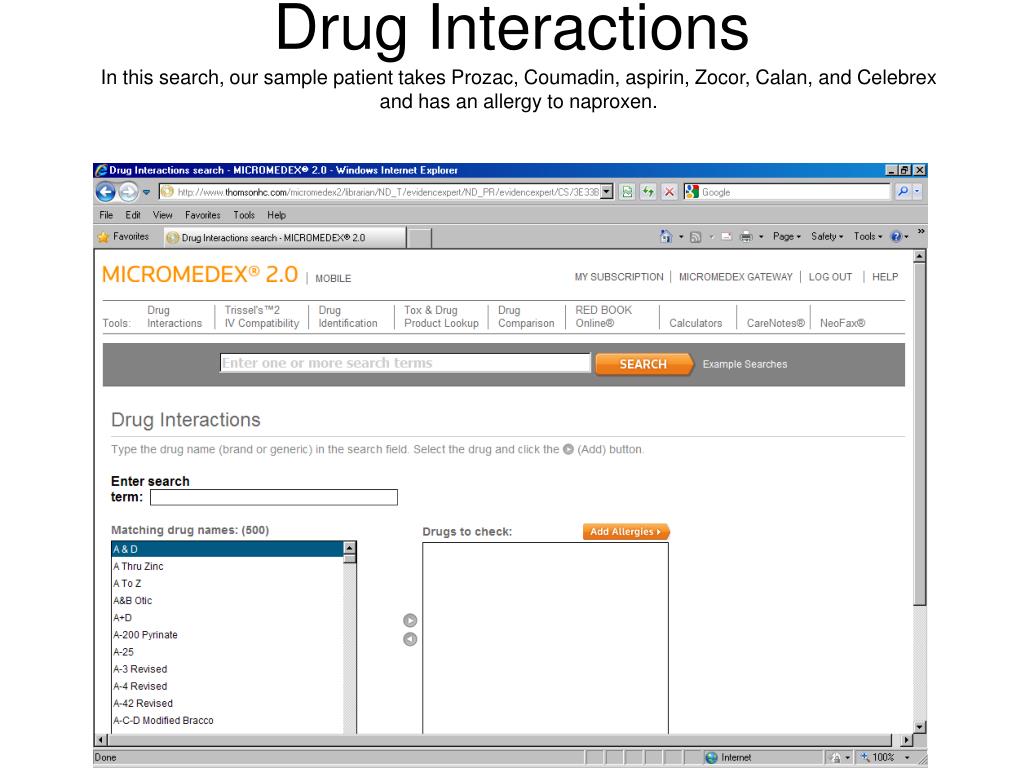
Task: Click the magnifier search icon
Action: (903, 191)
